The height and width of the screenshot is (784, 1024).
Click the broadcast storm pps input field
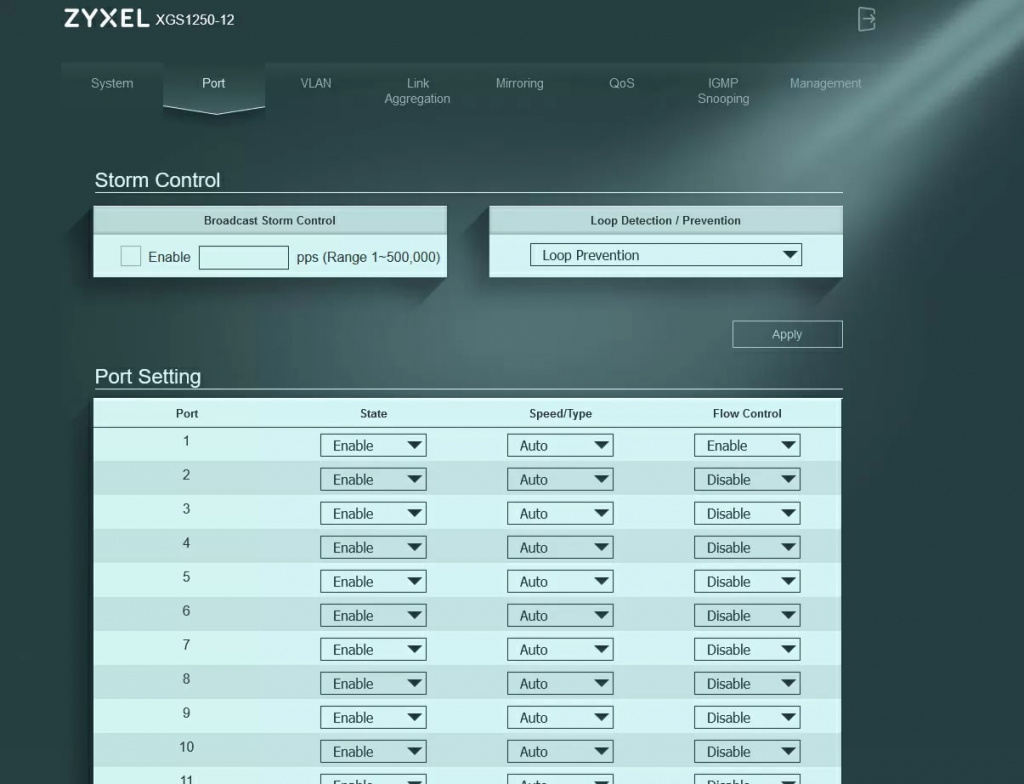pos(243,257)
